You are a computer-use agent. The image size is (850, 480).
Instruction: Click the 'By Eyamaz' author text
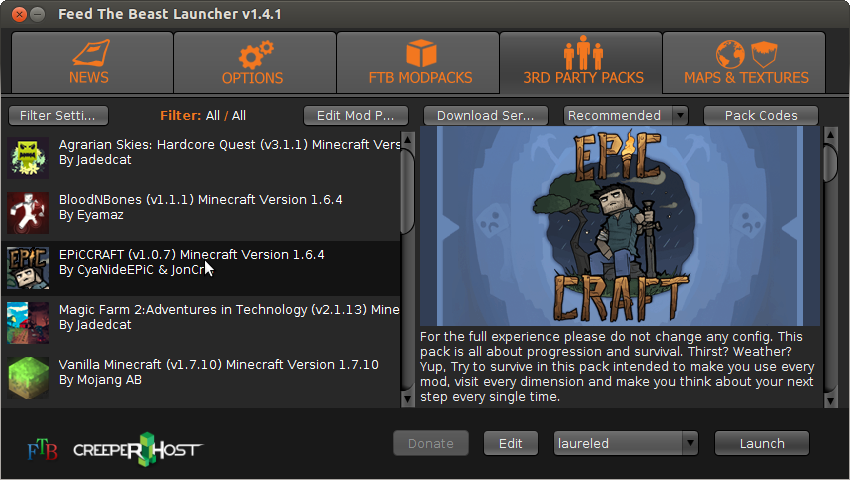(x=91, y=215)
